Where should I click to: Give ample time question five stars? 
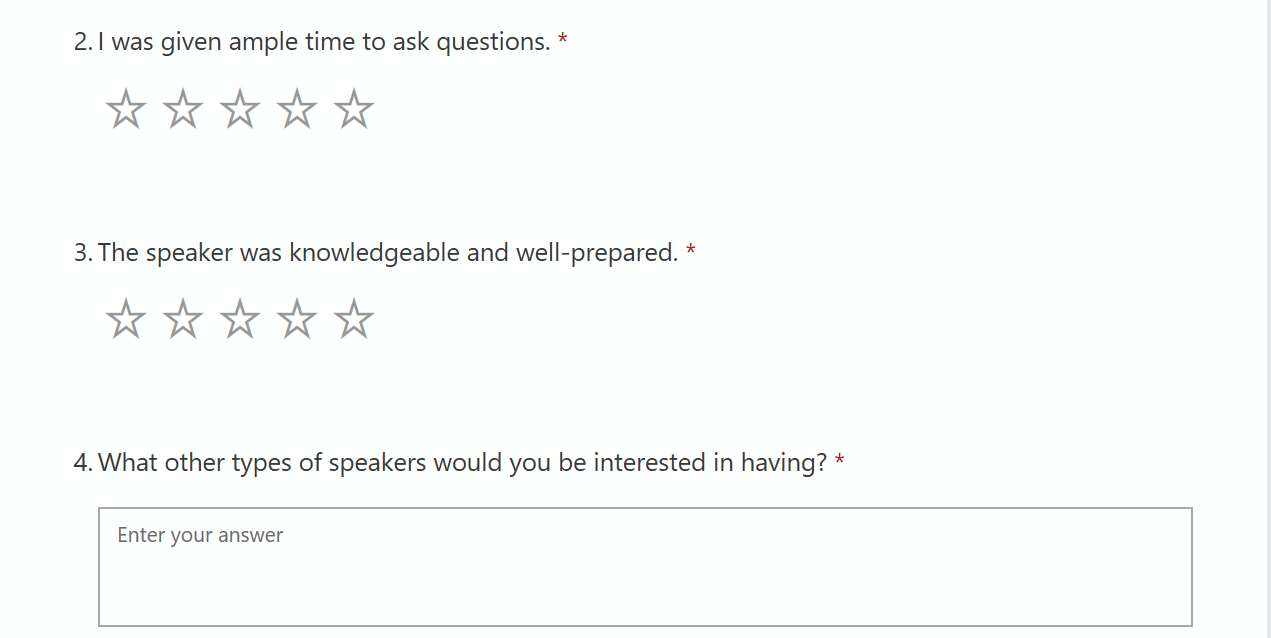pyautogui.click(x=354, y=109)
